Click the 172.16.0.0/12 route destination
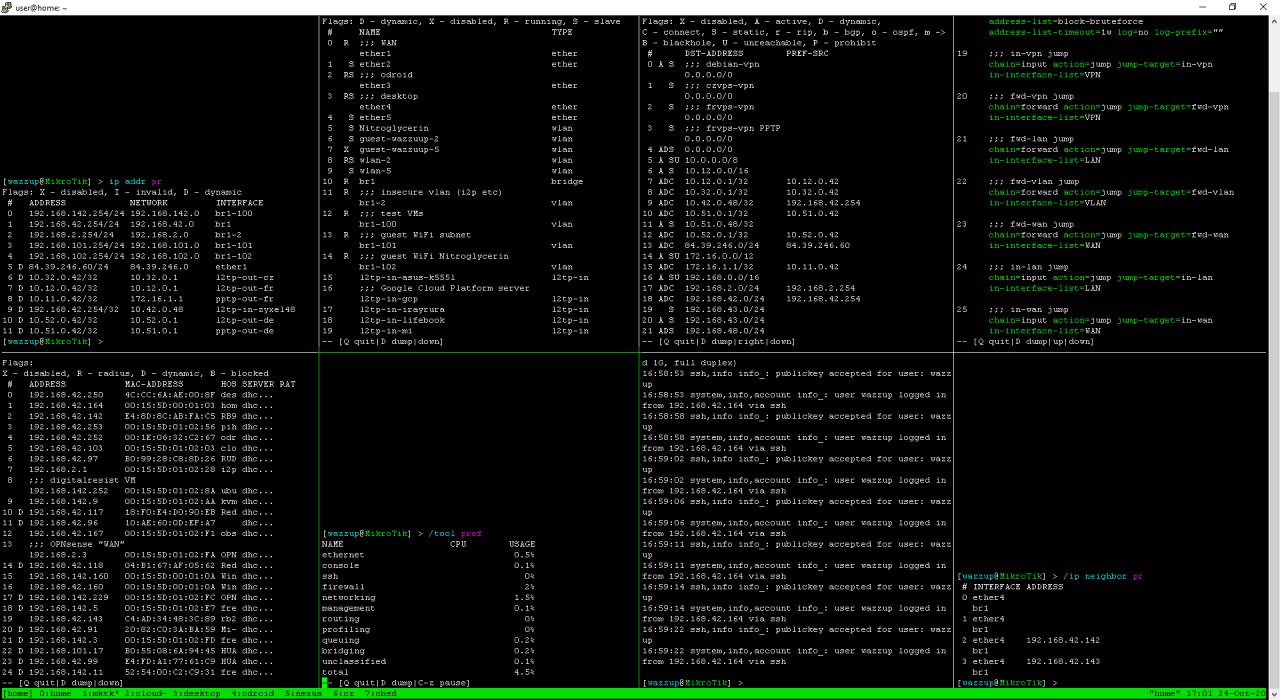The image size is (1280, 700). (x=721, y=256)
